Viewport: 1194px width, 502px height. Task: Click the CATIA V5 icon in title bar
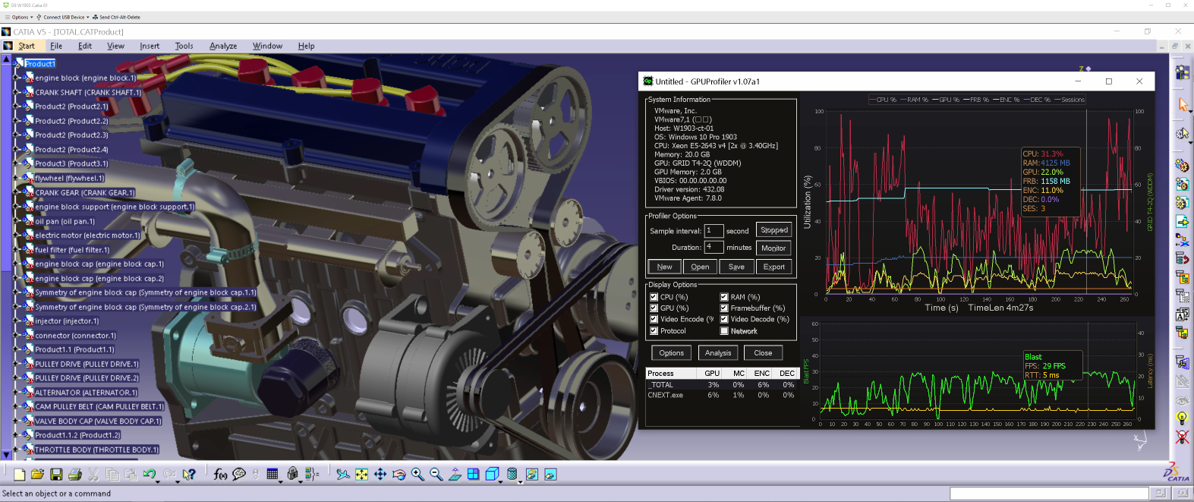tap(6, 32)
